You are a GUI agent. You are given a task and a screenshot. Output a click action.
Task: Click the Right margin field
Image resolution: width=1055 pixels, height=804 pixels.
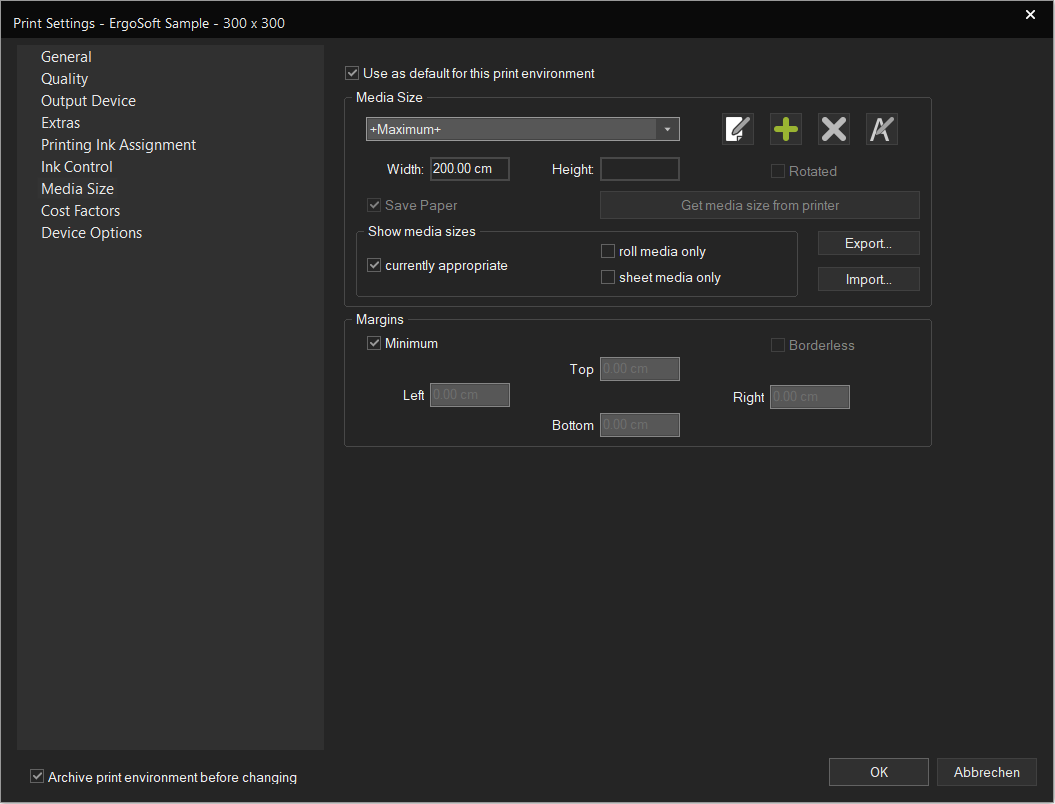coord(809,397)
